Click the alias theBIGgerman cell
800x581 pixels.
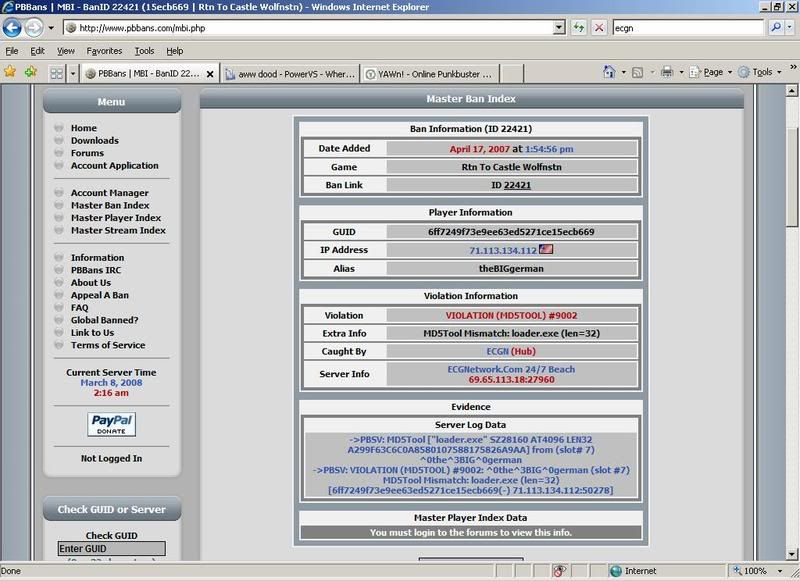pyautogui.click(x=512, y=268)
